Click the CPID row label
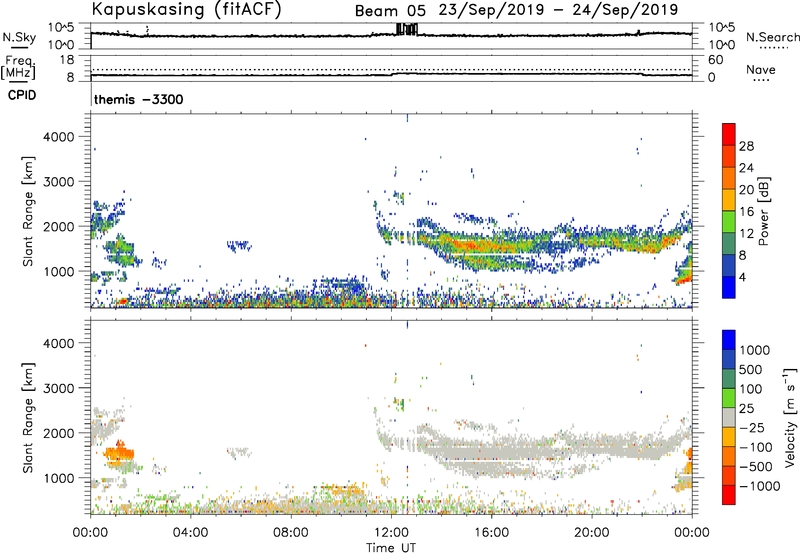800x554 pixels. [x=22, y=95]
